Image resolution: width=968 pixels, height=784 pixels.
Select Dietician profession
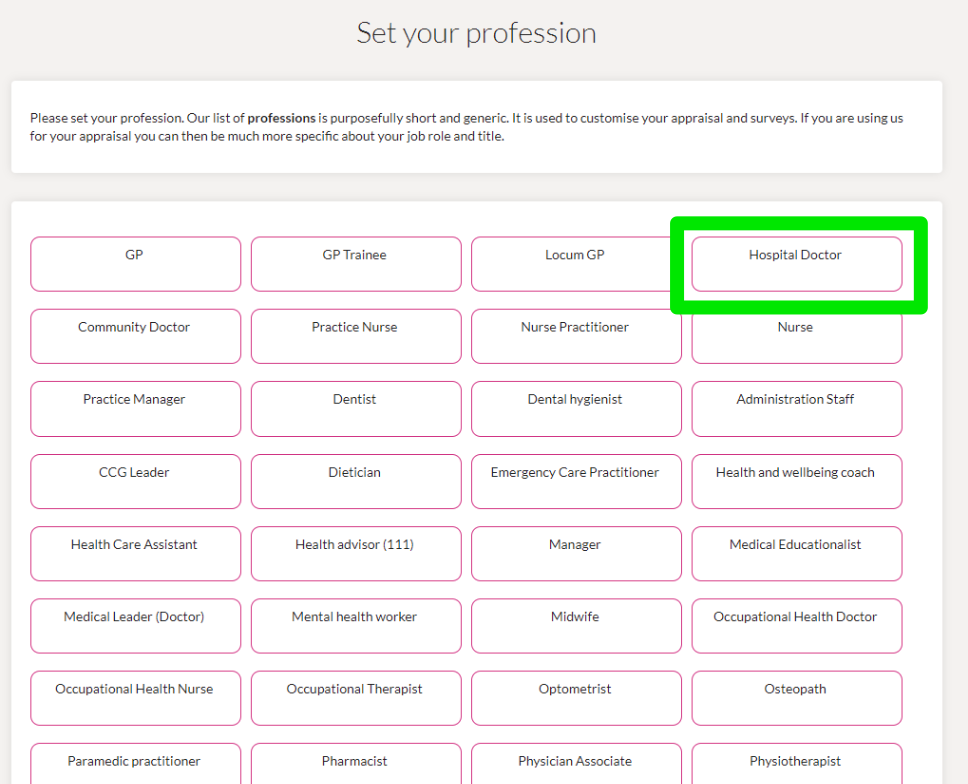[356, 482]
